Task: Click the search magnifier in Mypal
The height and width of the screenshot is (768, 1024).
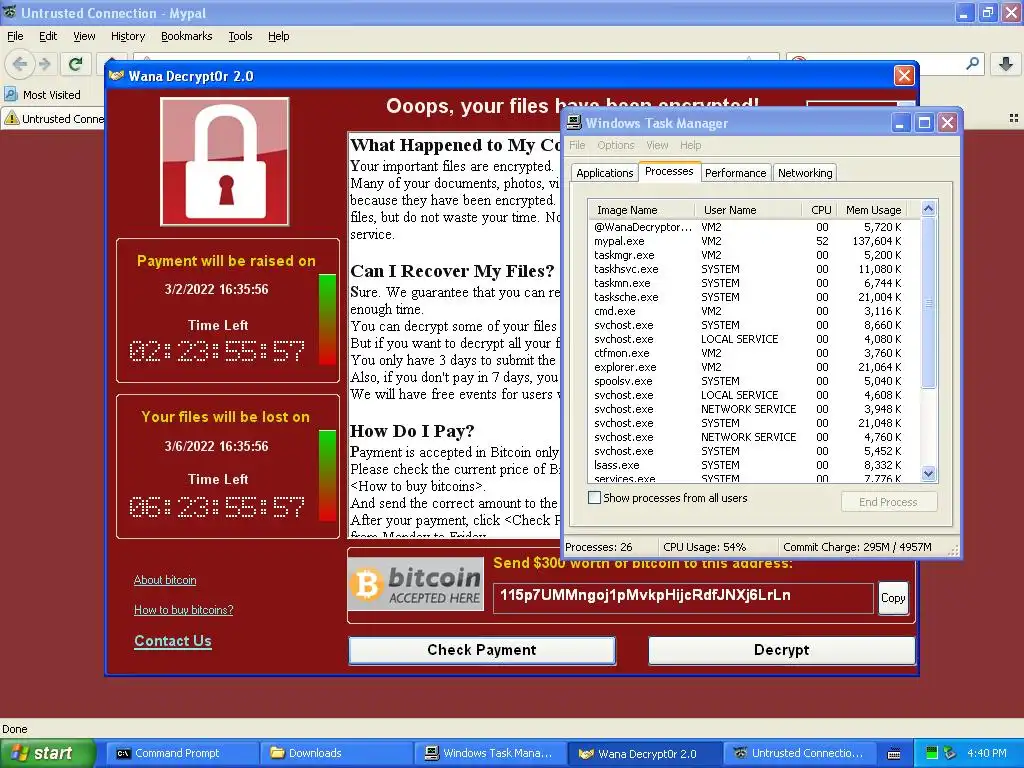Action: tap(972, 63)
